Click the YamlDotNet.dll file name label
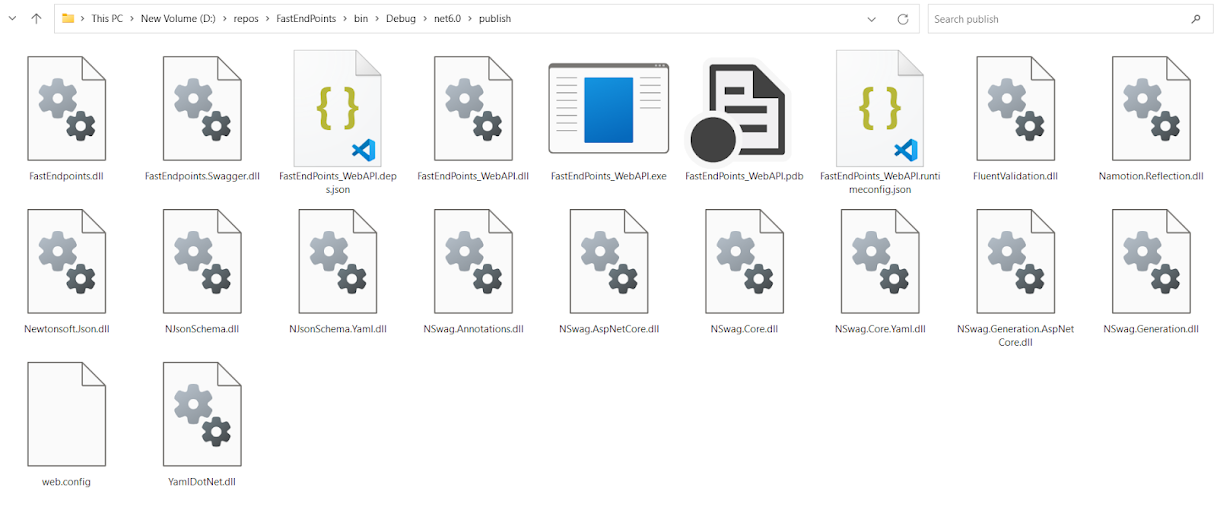Image resolution: width=1217 pixels, height=532 pixels. (202, 482)
